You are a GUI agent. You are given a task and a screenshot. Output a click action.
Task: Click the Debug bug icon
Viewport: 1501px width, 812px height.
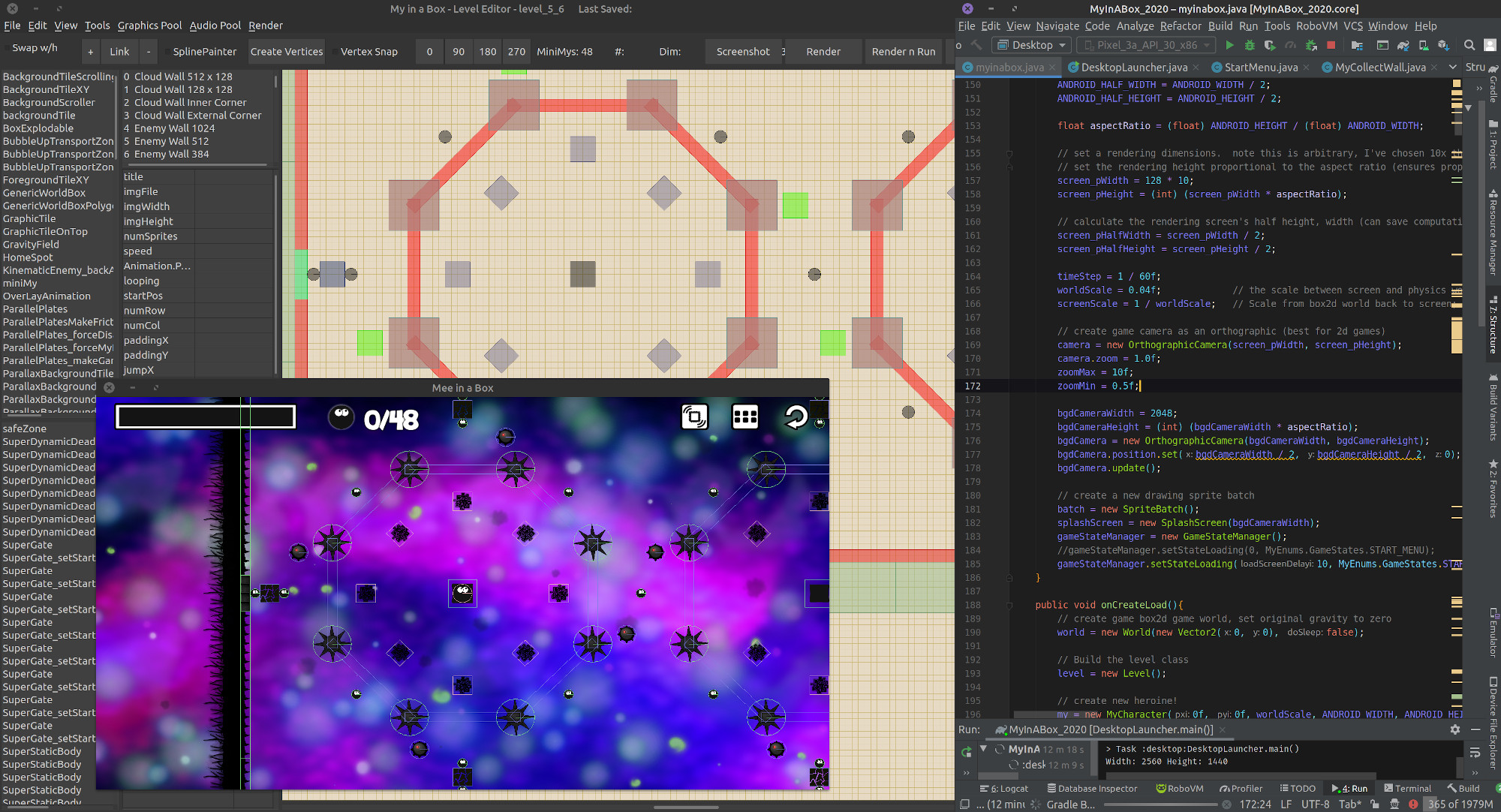pos(1250,45)
